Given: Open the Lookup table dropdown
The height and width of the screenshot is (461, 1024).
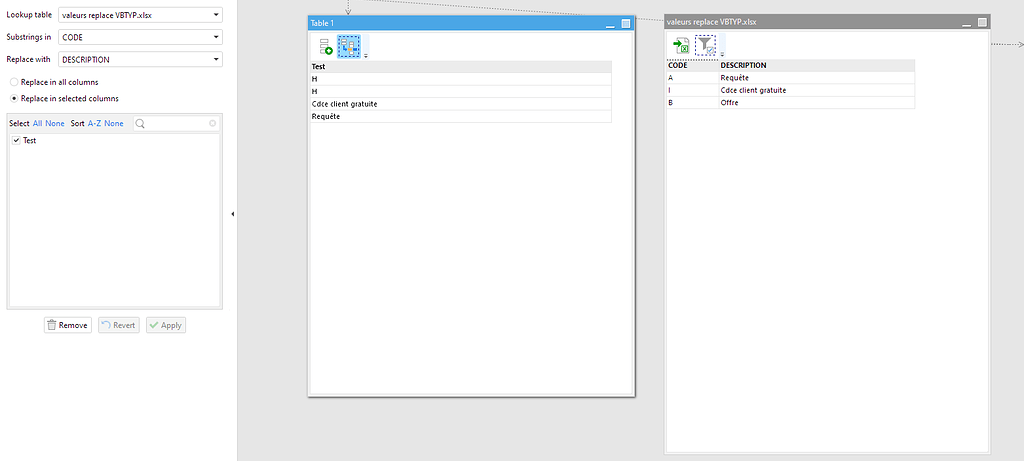Looking at the screenshot, I should coord(140,15).
